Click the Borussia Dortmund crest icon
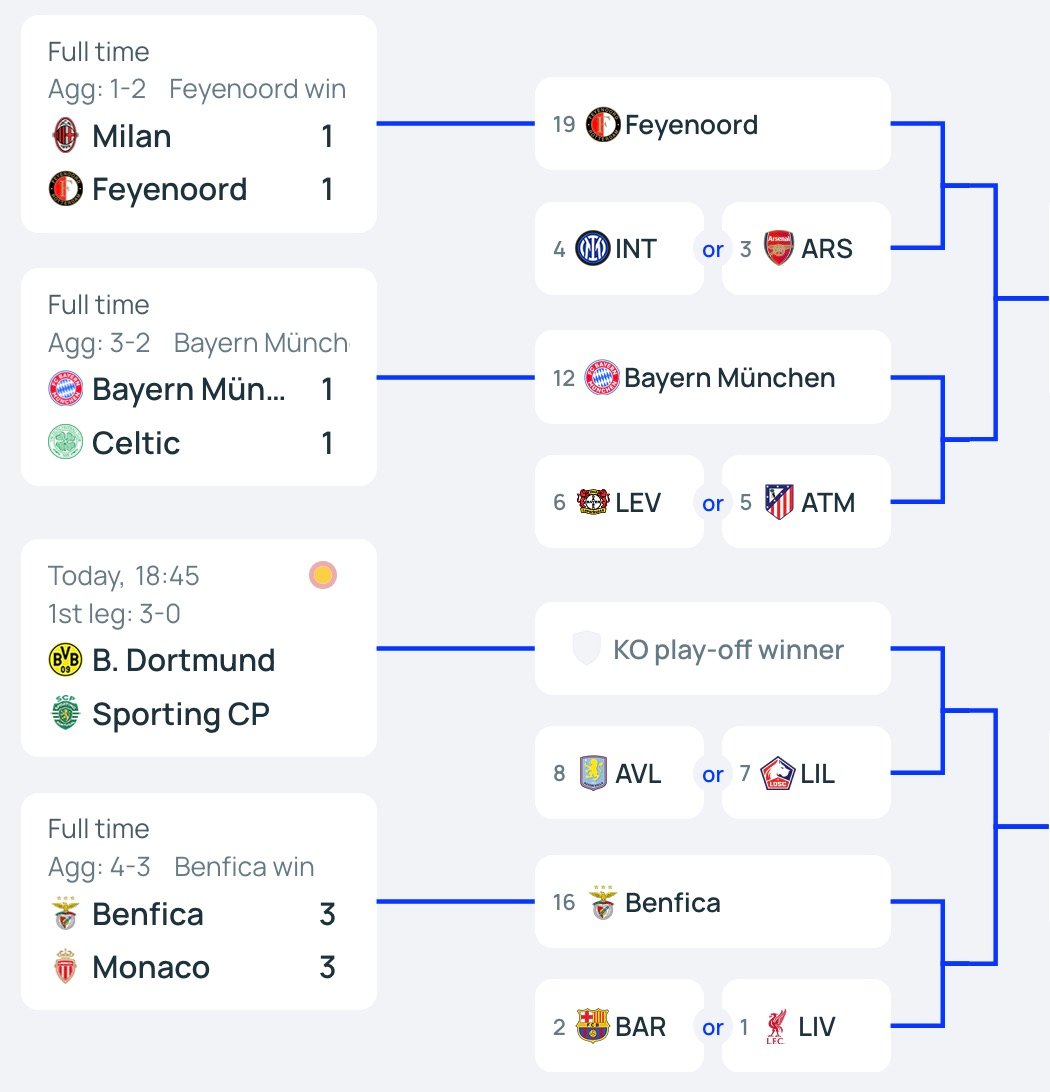Viewport: 1050px width, 1092px height. point(66,660)
